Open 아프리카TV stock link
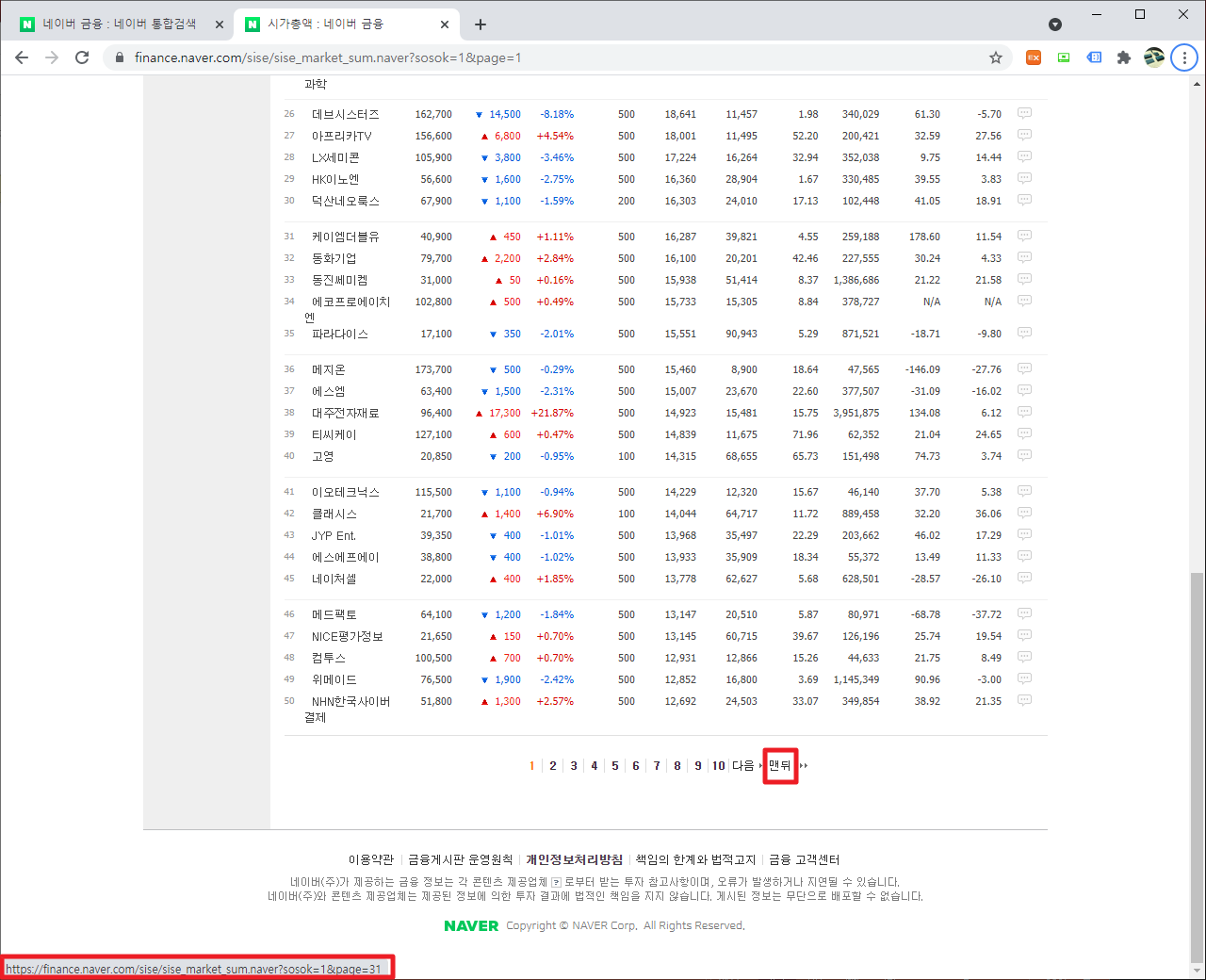 pos(341,136)
